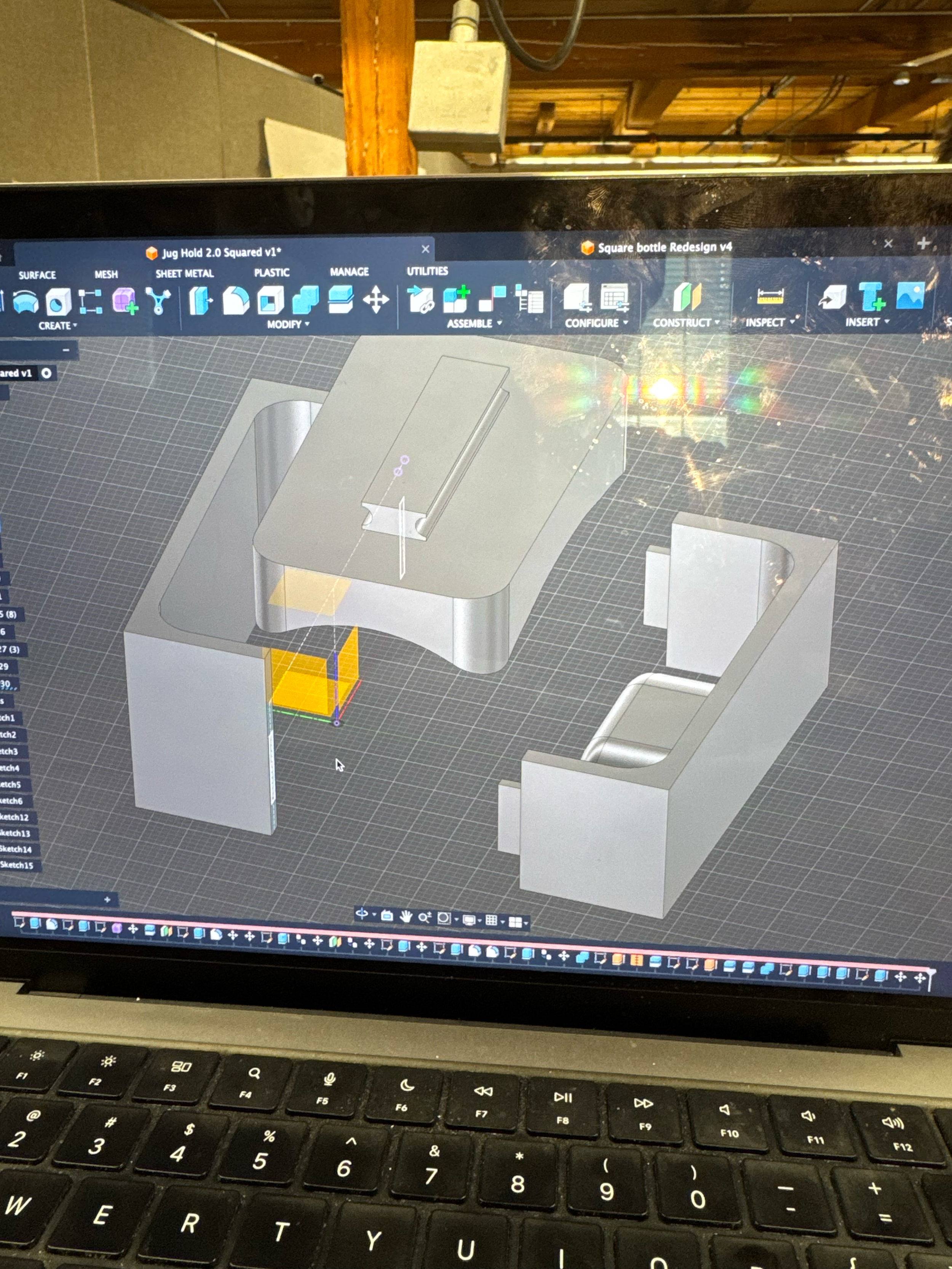Toggle the activate component radio button
Screen dimensions: 952x1269
click(x=46, y=374)
